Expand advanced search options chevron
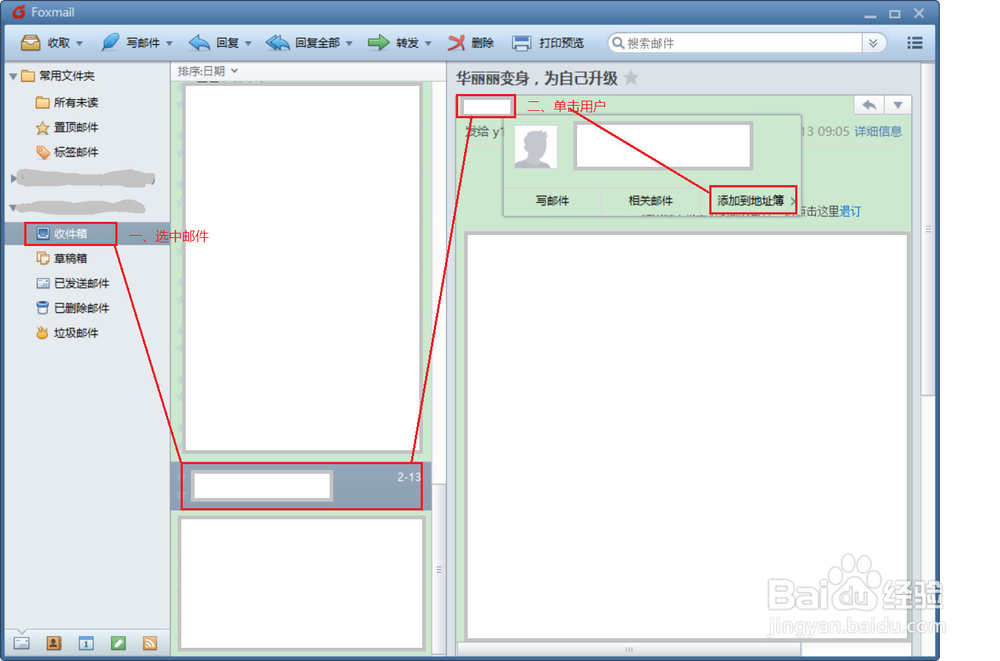 [873, 43]
